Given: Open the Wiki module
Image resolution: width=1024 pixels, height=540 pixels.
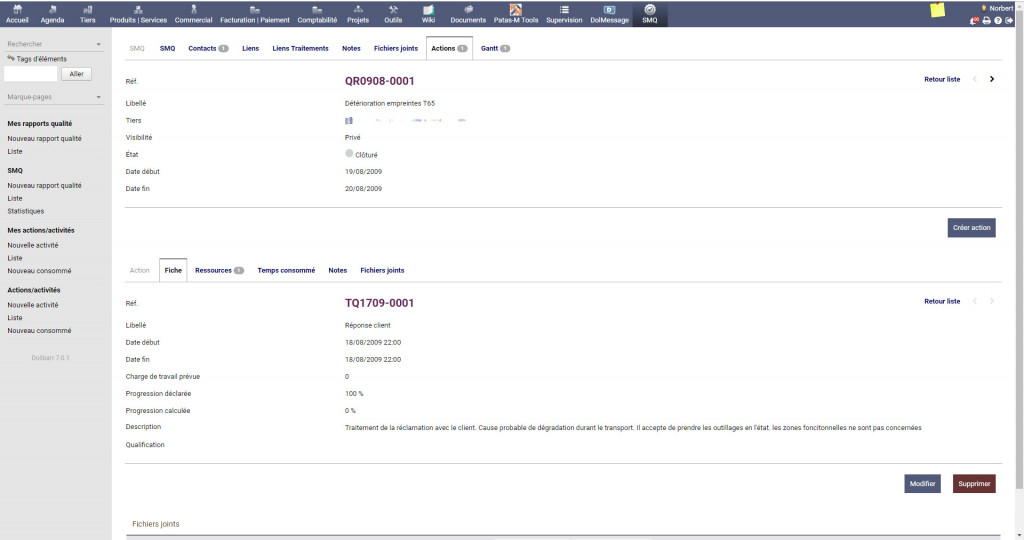Looking at the screenshot, I should point(428,14).
